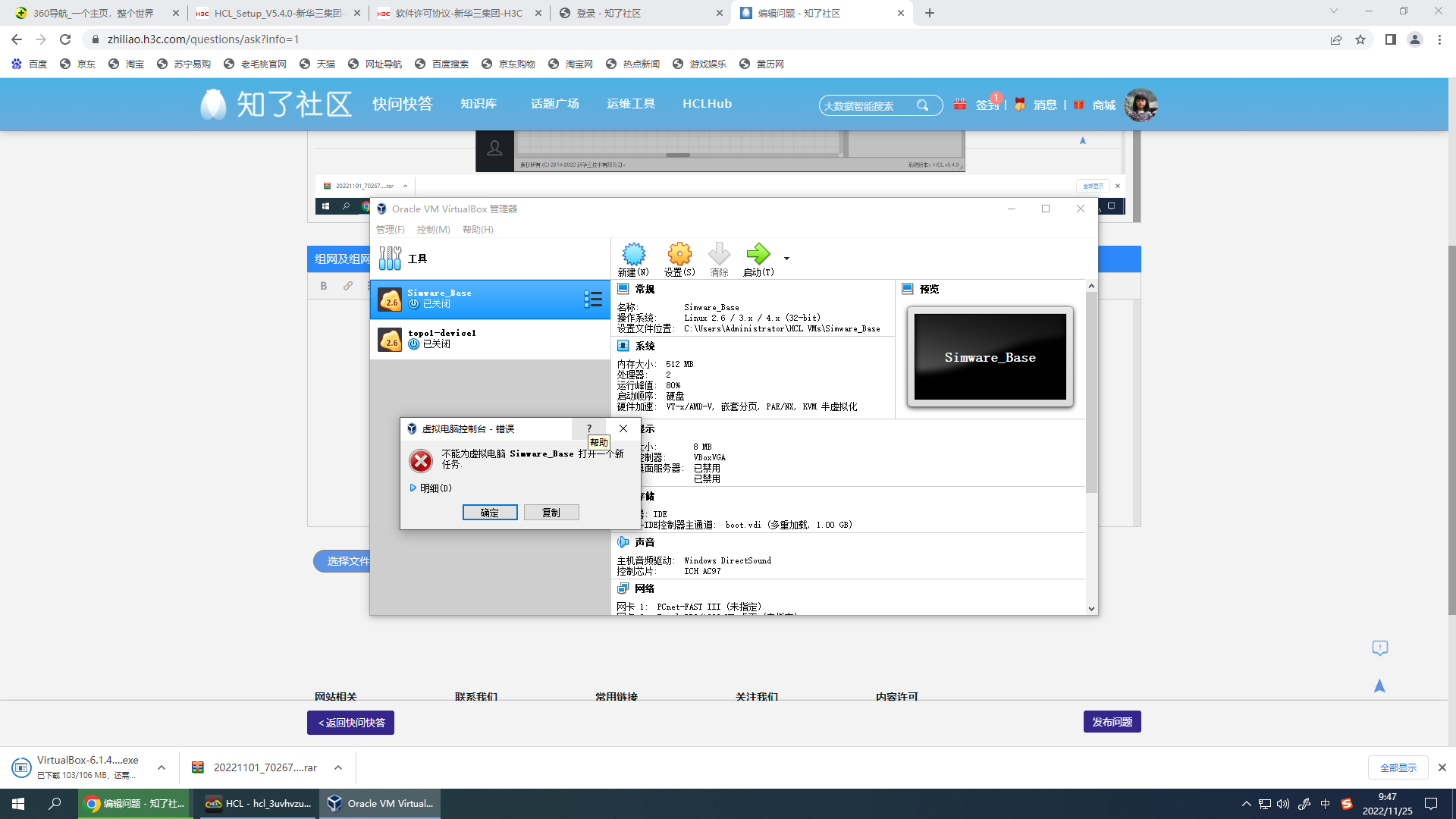Viewport: 1456px width, 819px height.
Task: Click the Discard (清除) arrow icon
Action: click(x=719, y=255)
